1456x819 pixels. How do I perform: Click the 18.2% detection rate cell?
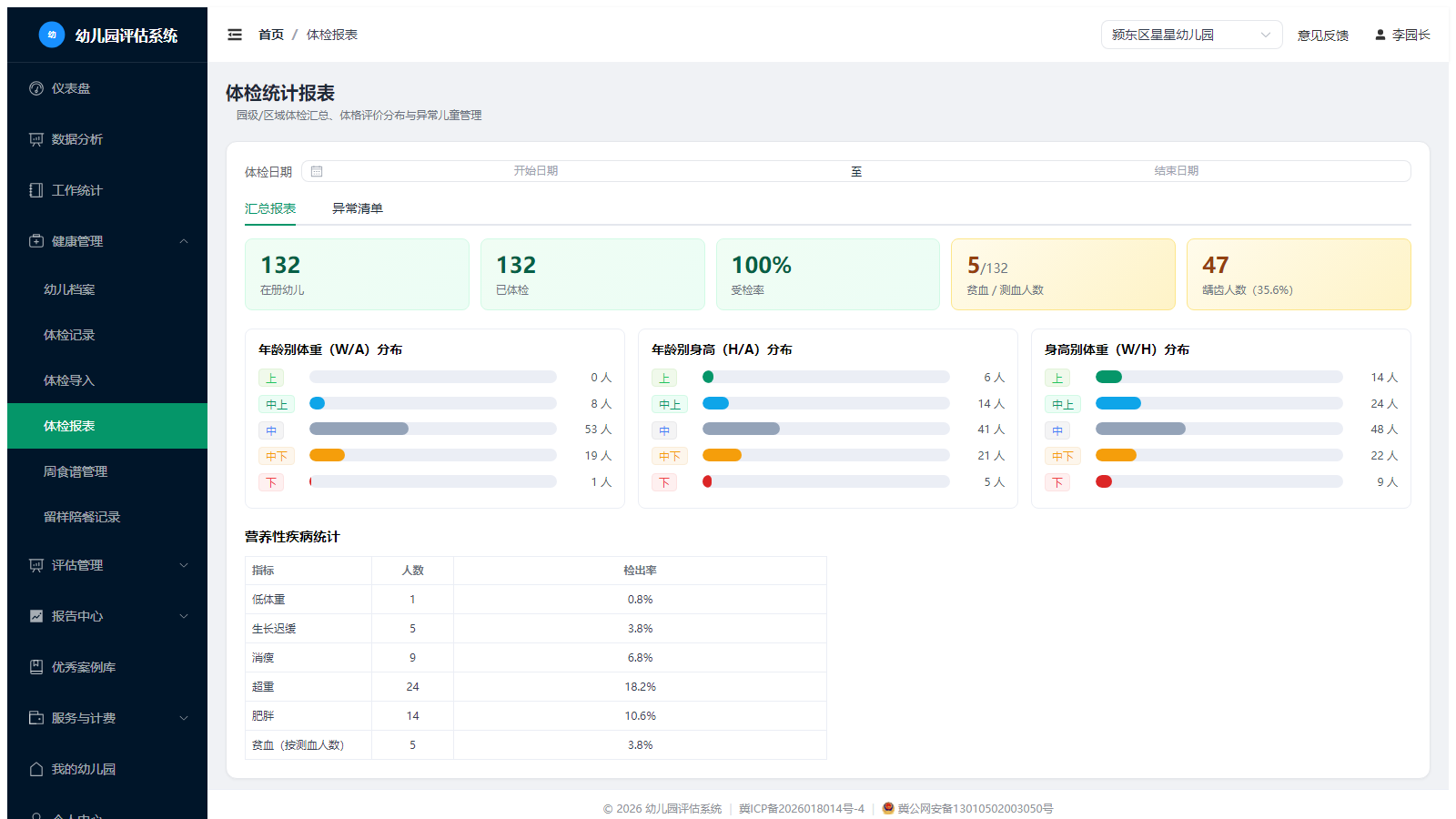(x=640, y=687)
